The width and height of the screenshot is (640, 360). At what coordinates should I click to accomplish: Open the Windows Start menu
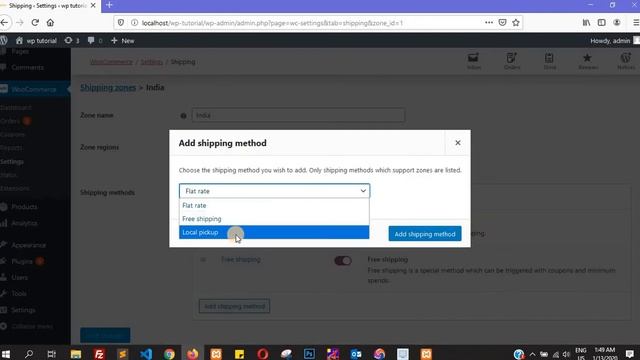(x=6, y=354)
